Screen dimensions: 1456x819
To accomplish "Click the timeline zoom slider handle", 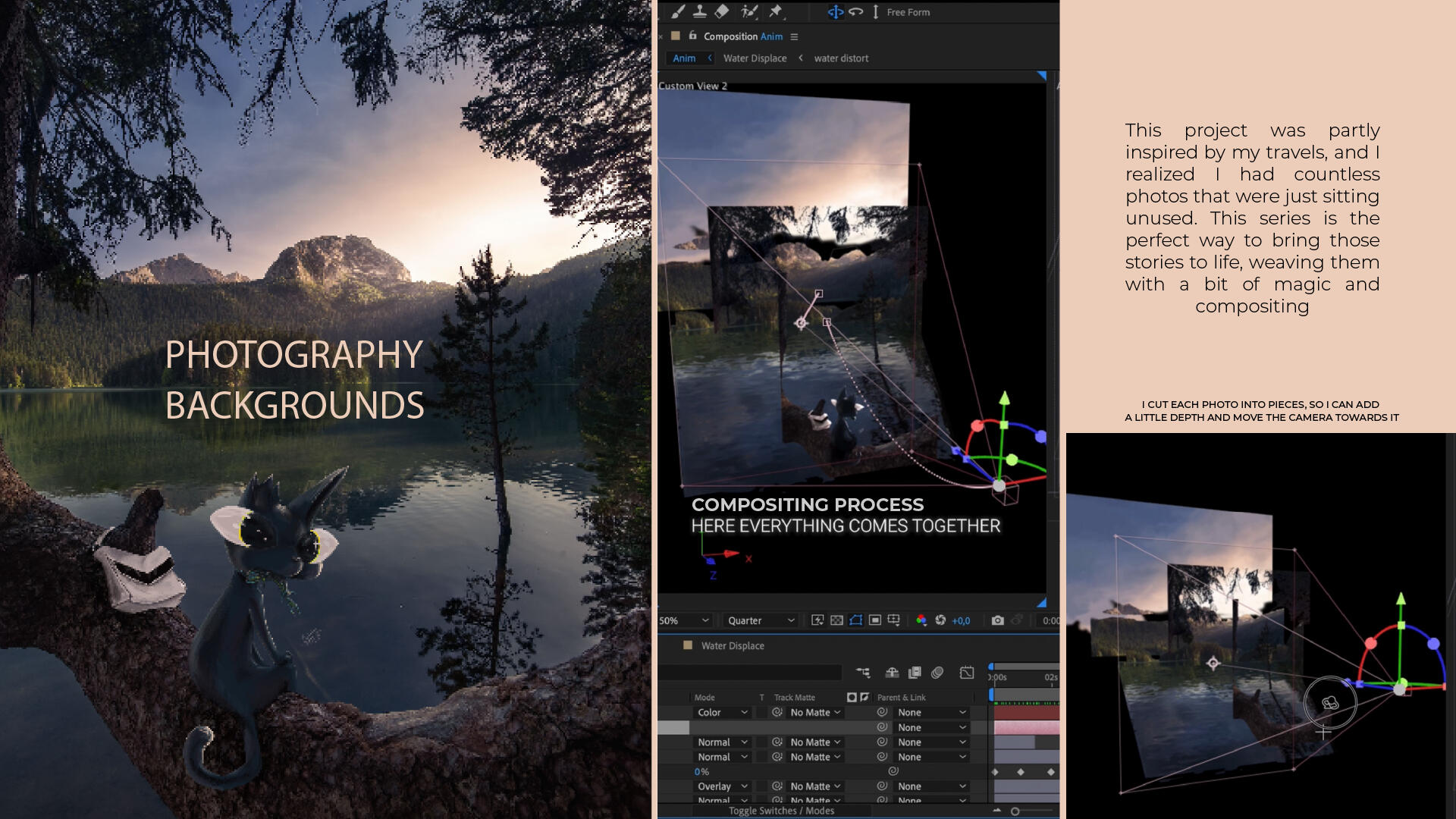I will pyautogui.click(x=1015, y=811).
